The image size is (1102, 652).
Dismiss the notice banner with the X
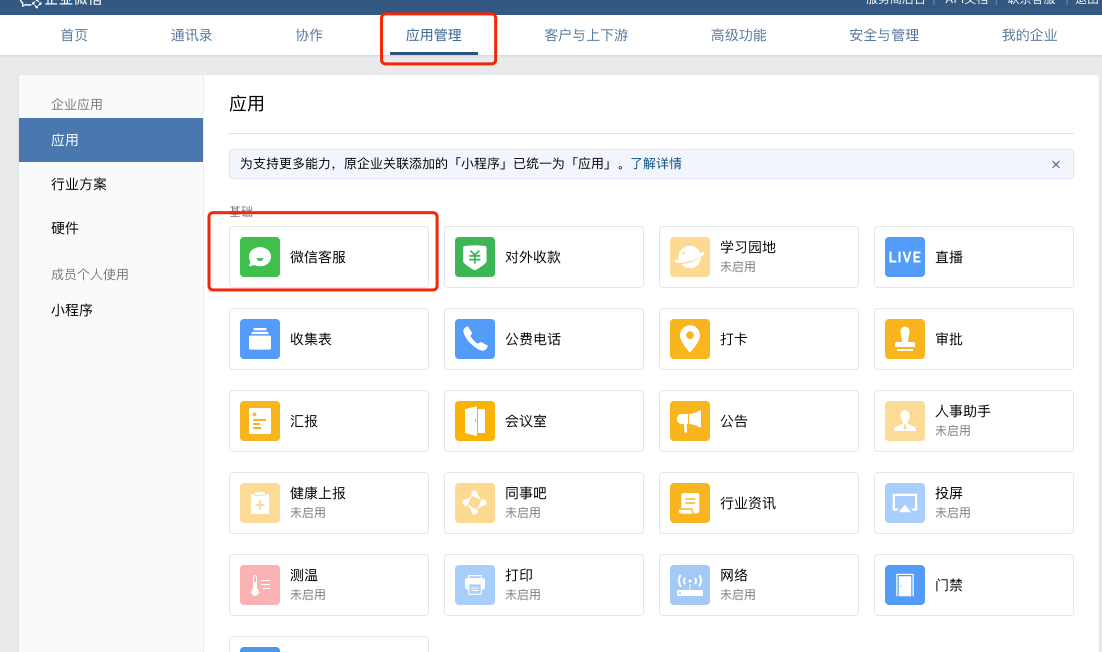point(1056,164)
